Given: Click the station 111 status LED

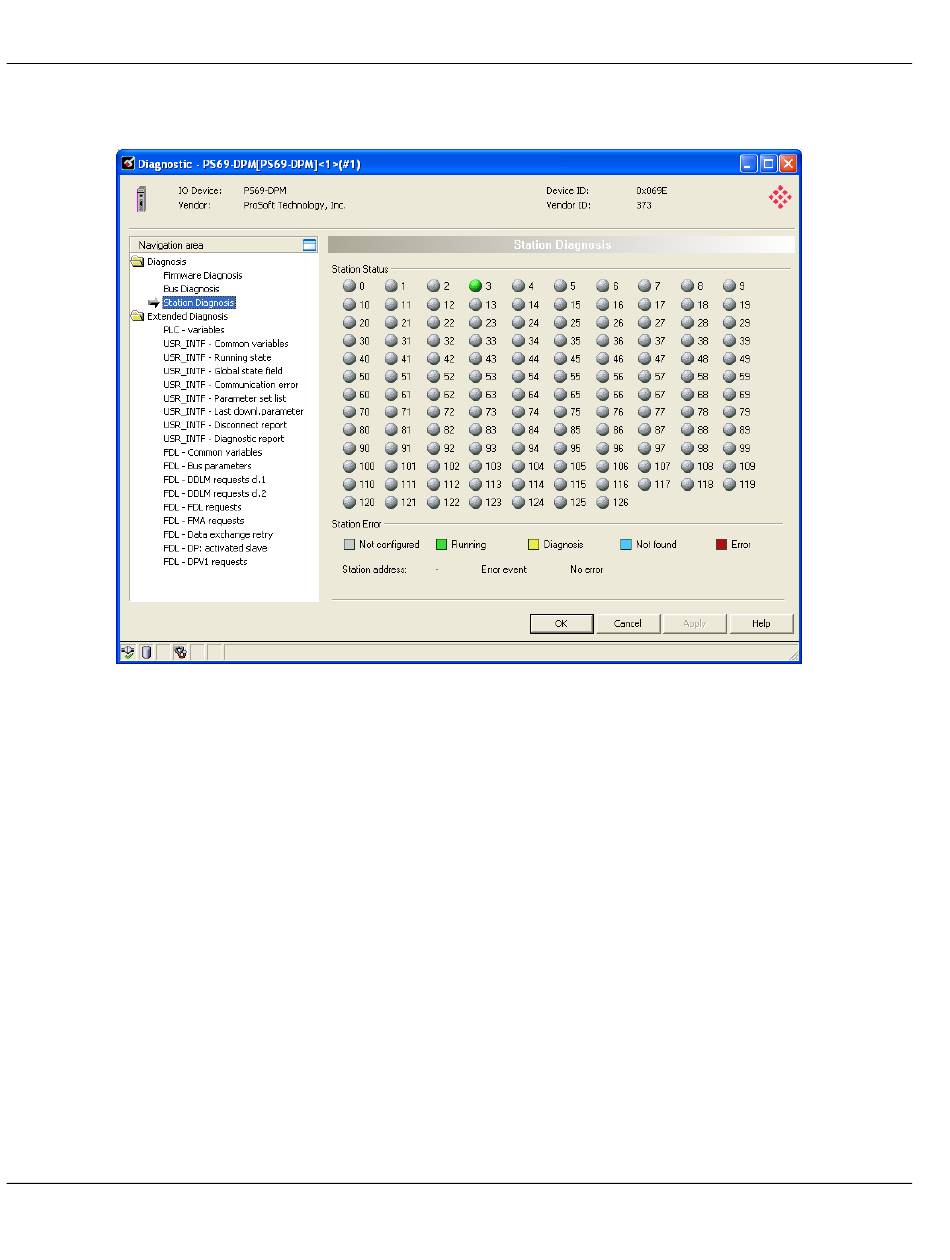Looking at the screenshot, I should pyautogui.click(x=391, y=485).
